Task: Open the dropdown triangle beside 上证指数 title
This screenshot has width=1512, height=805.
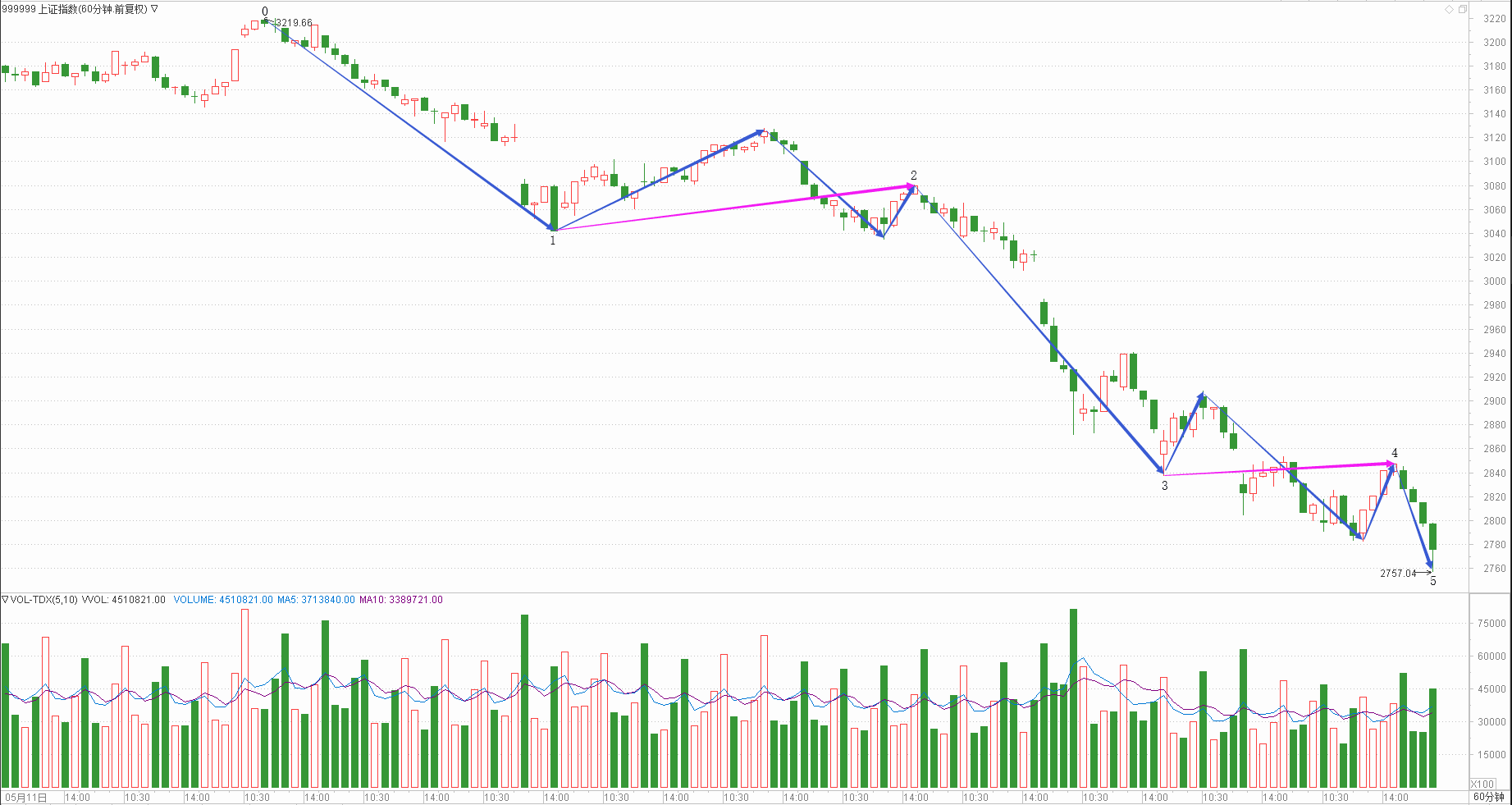Action: [x=154, y=9]
